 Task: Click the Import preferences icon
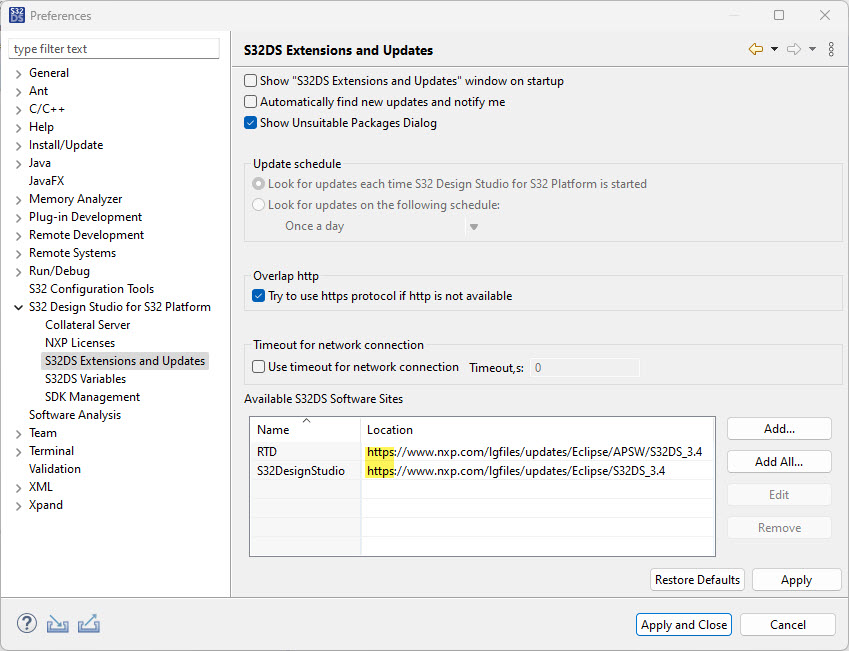pyautogui.click(x=58, y=624)
